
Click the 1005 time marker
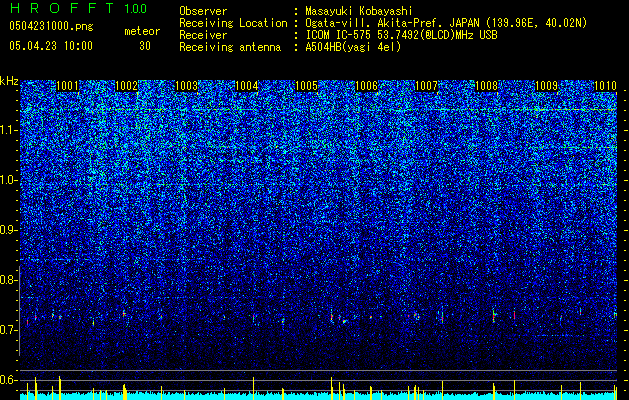tap(306, 86)
